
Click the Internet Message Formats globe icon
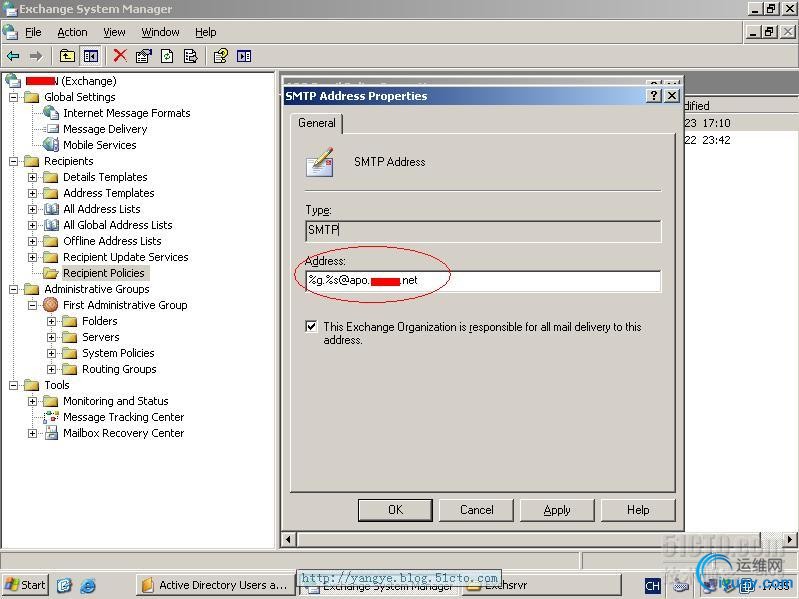pos(51,113)
